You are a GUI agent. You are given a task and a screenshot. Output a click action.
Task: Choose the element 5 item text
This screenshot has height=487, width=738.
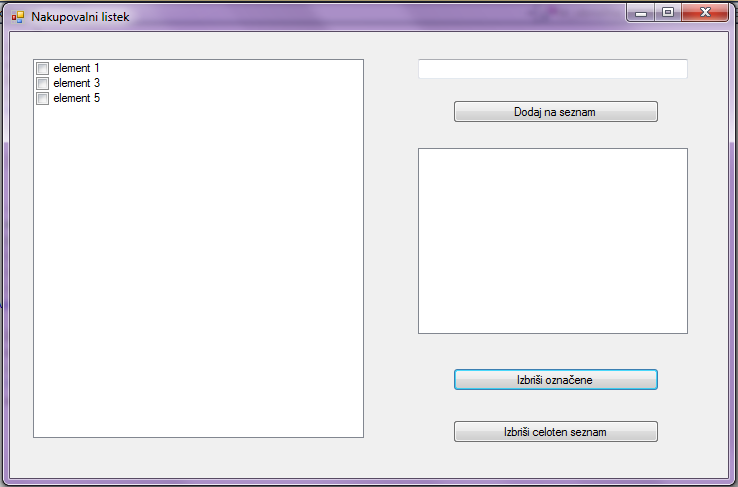[x=76, y=98]
